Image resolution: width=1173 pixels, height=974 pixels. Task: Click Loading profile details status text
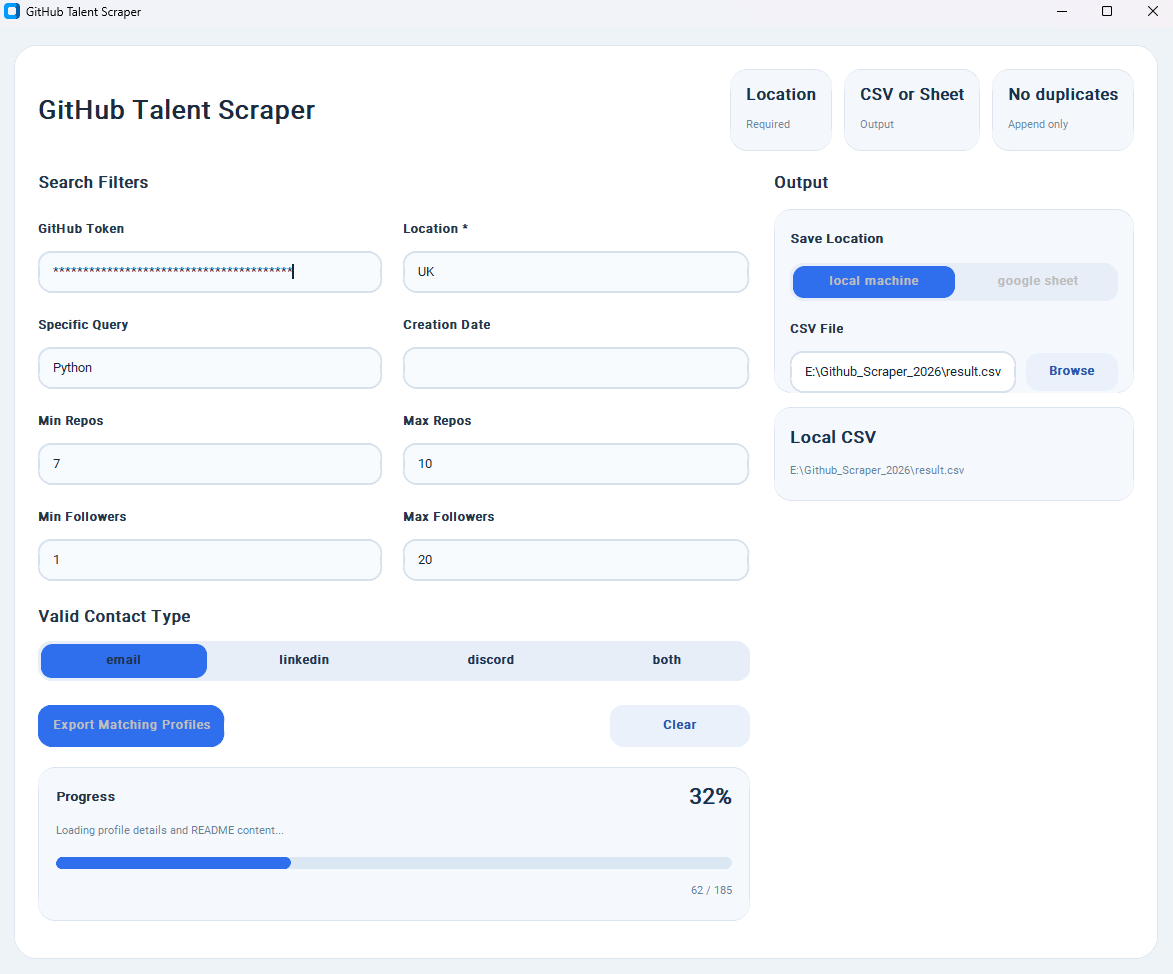tap(170, 830)
